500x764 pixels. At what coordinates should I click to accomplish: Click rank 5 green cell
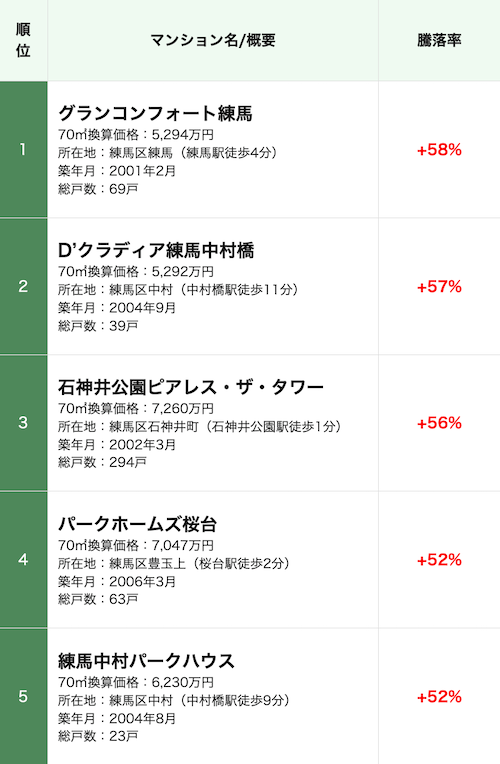pos(23,697)
